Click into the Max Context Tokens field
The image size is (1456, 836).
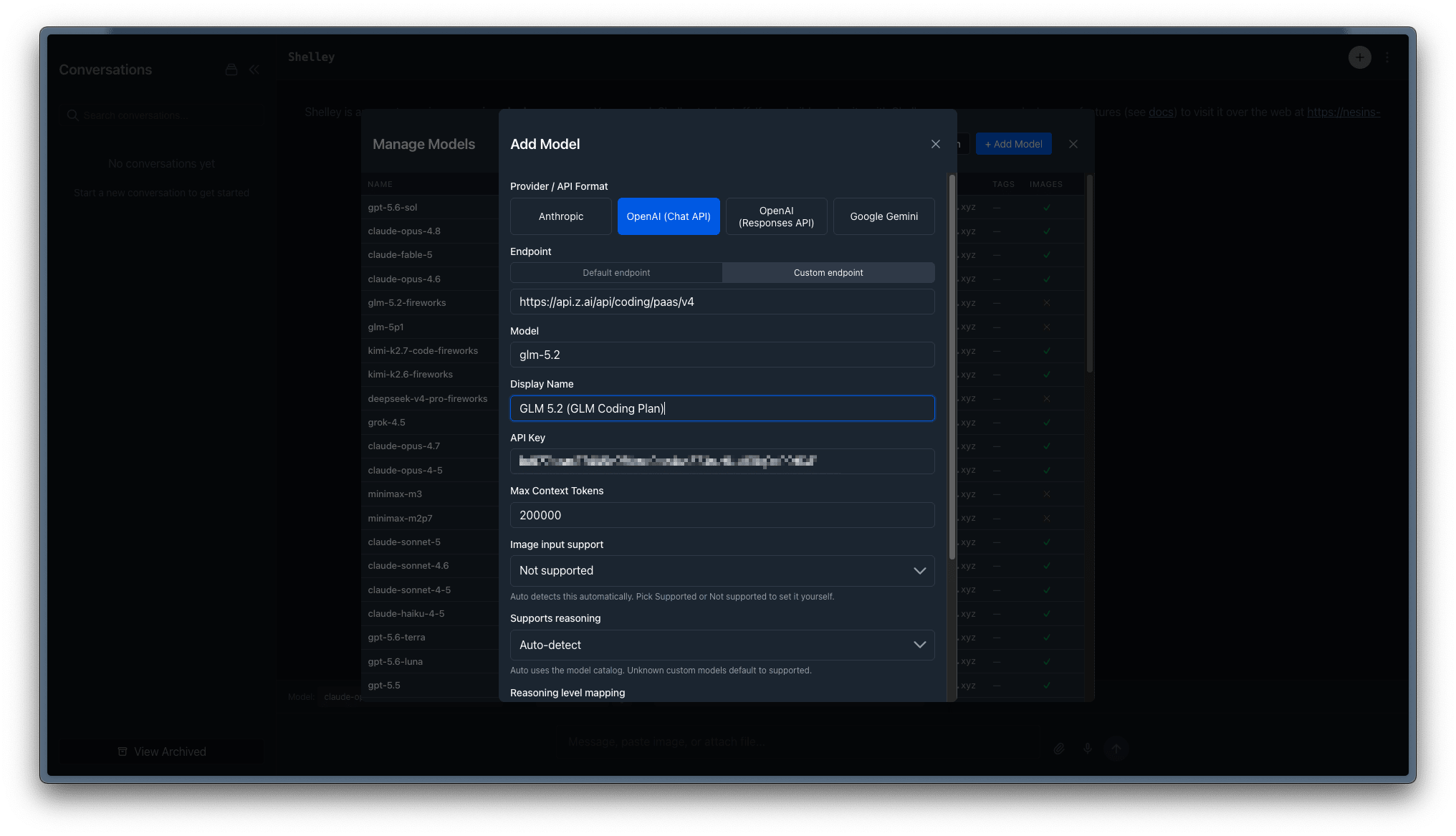click(x=722, y=515)
